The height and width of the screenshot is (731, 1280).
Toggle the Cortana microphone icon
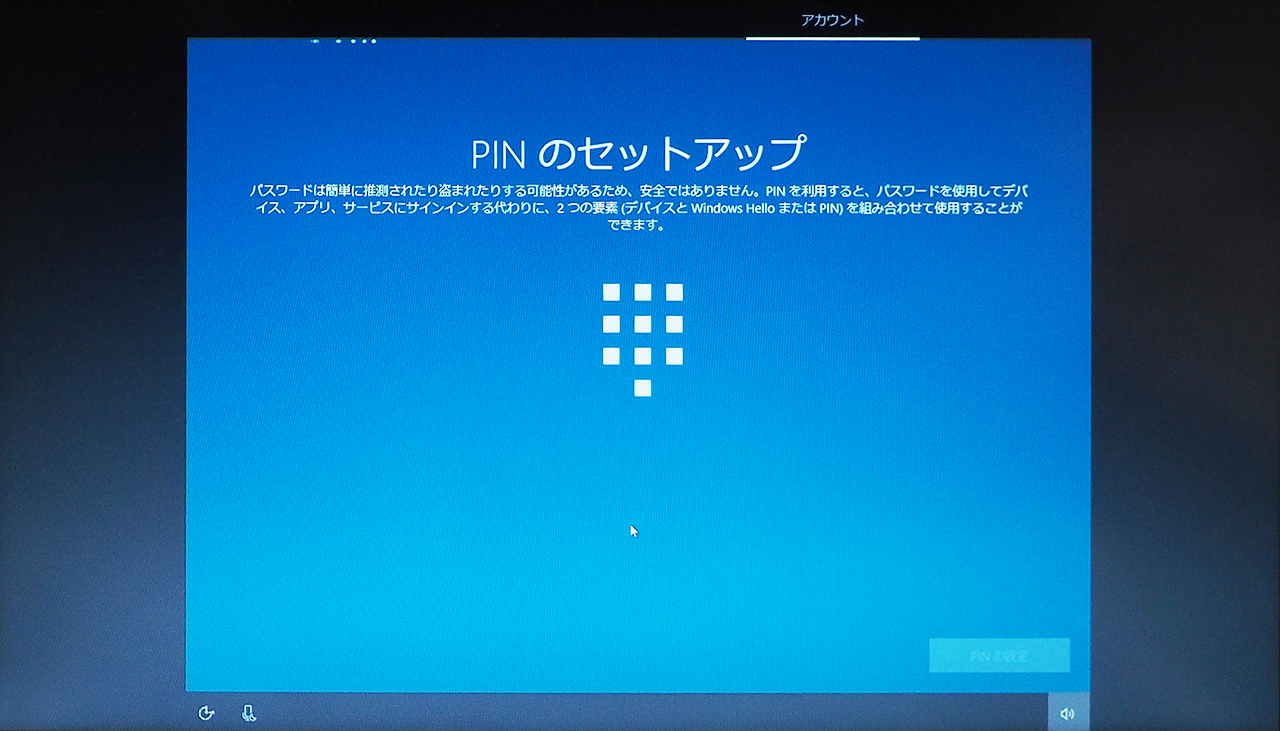[249, 713]
